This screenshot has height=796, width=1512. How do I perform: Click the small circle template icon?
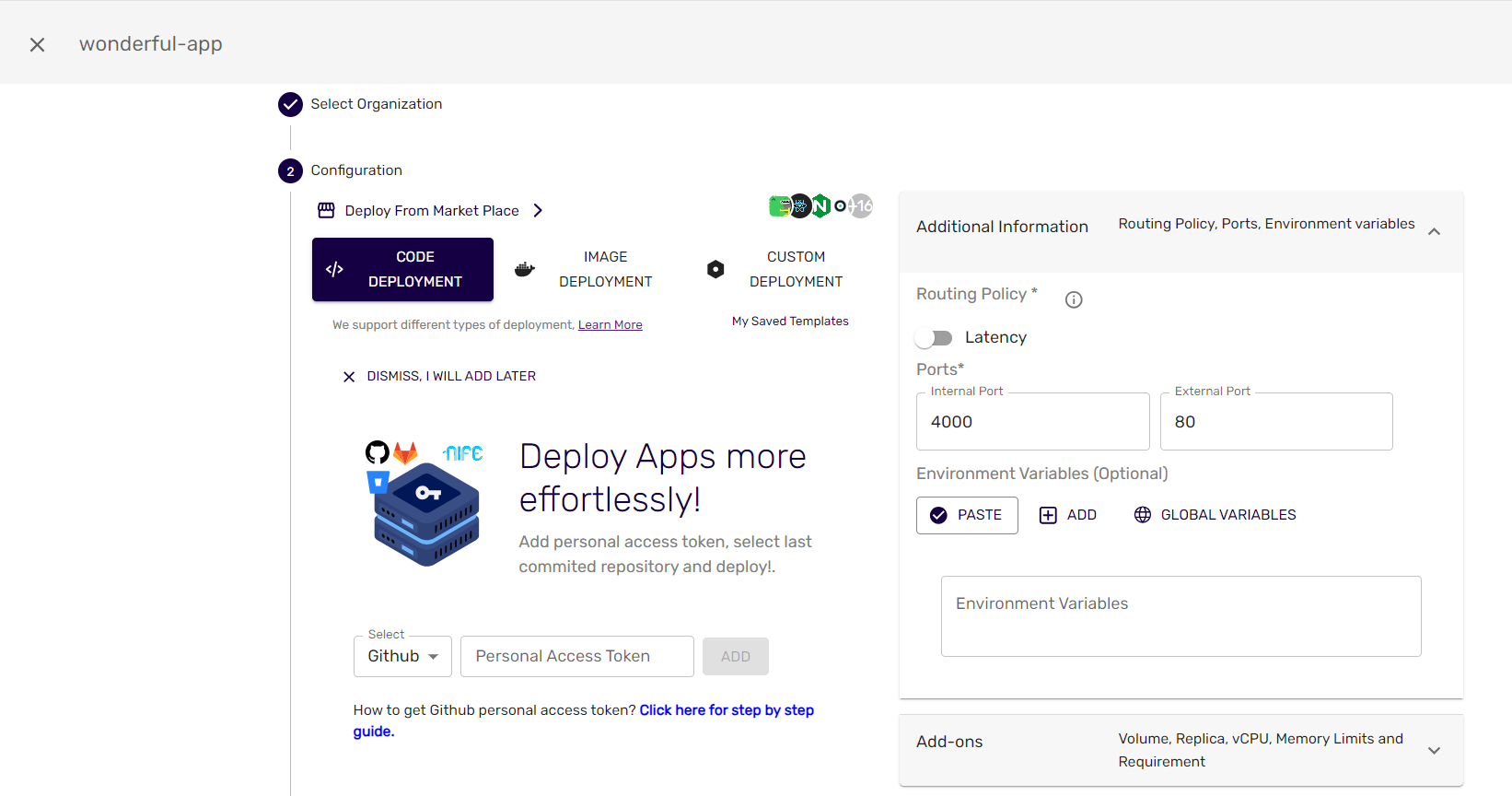(840, 205)
